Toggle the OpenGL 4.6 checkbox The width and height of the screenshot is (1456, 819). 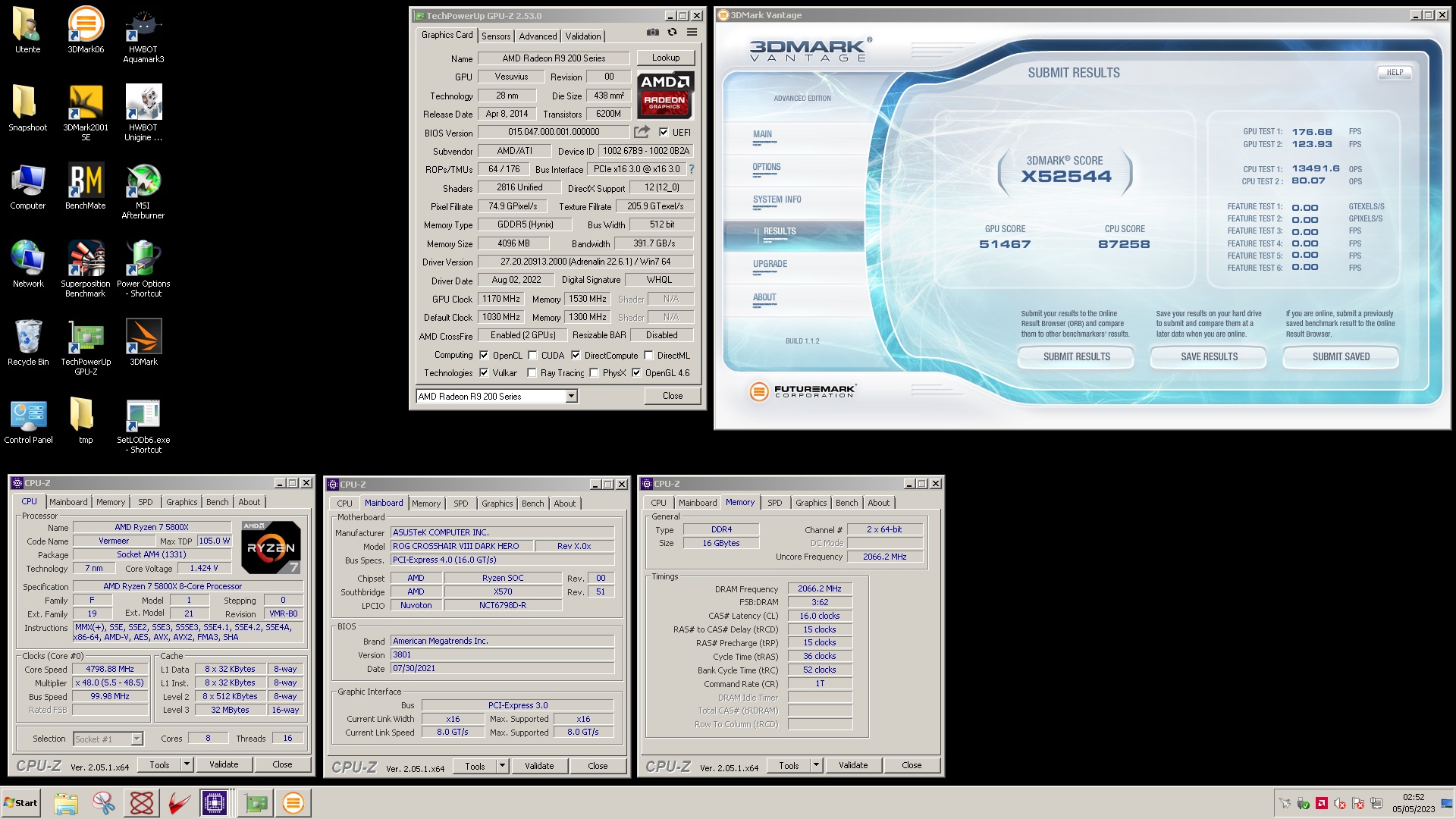(x=636, y=373)
